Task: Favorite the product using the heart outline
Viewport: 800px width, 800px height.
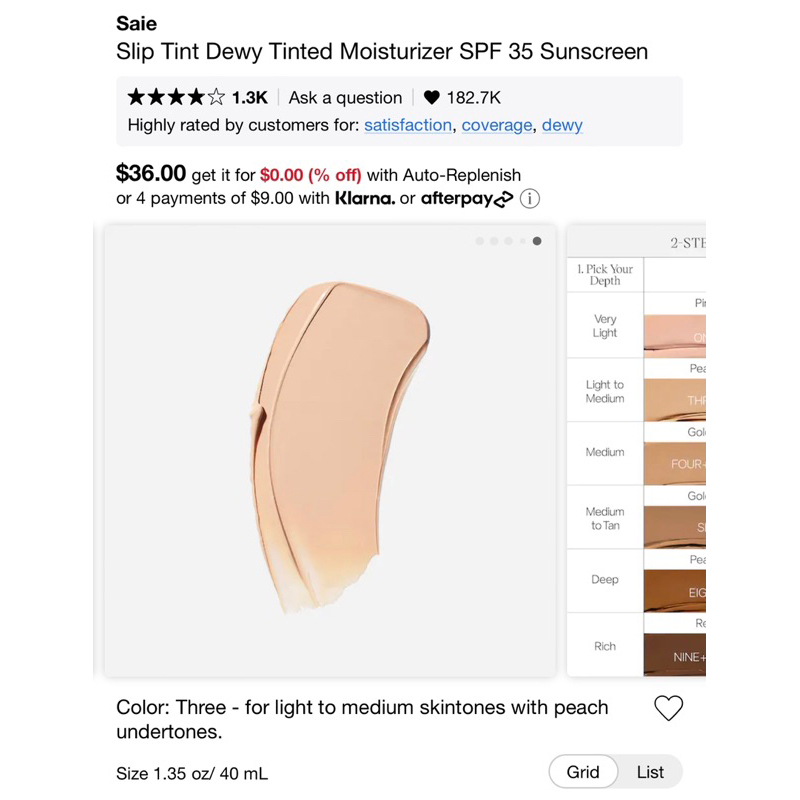Action: coord(670,708)
